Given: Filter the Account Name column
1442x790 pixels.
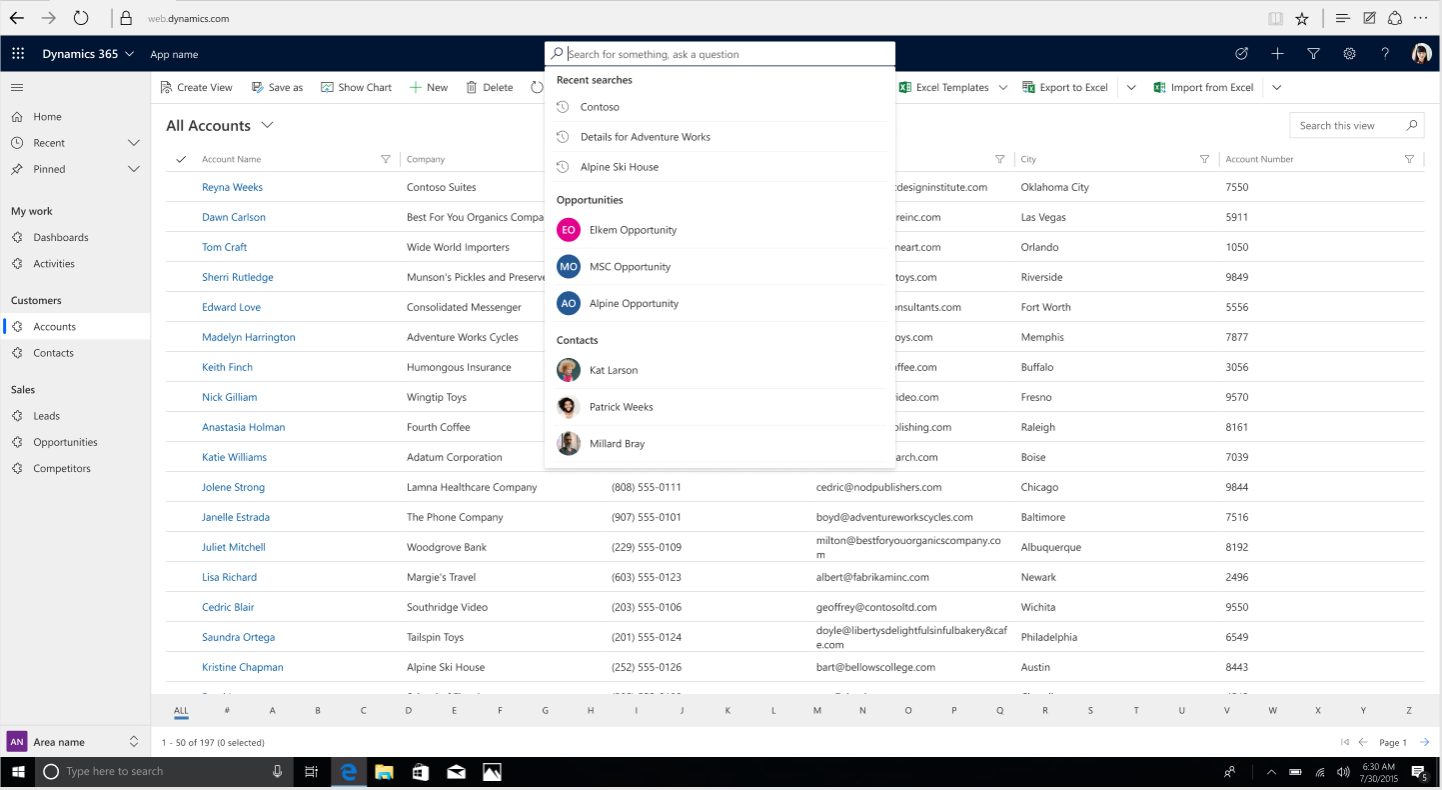Looking at the screenshot, I should tap(386, 159).
